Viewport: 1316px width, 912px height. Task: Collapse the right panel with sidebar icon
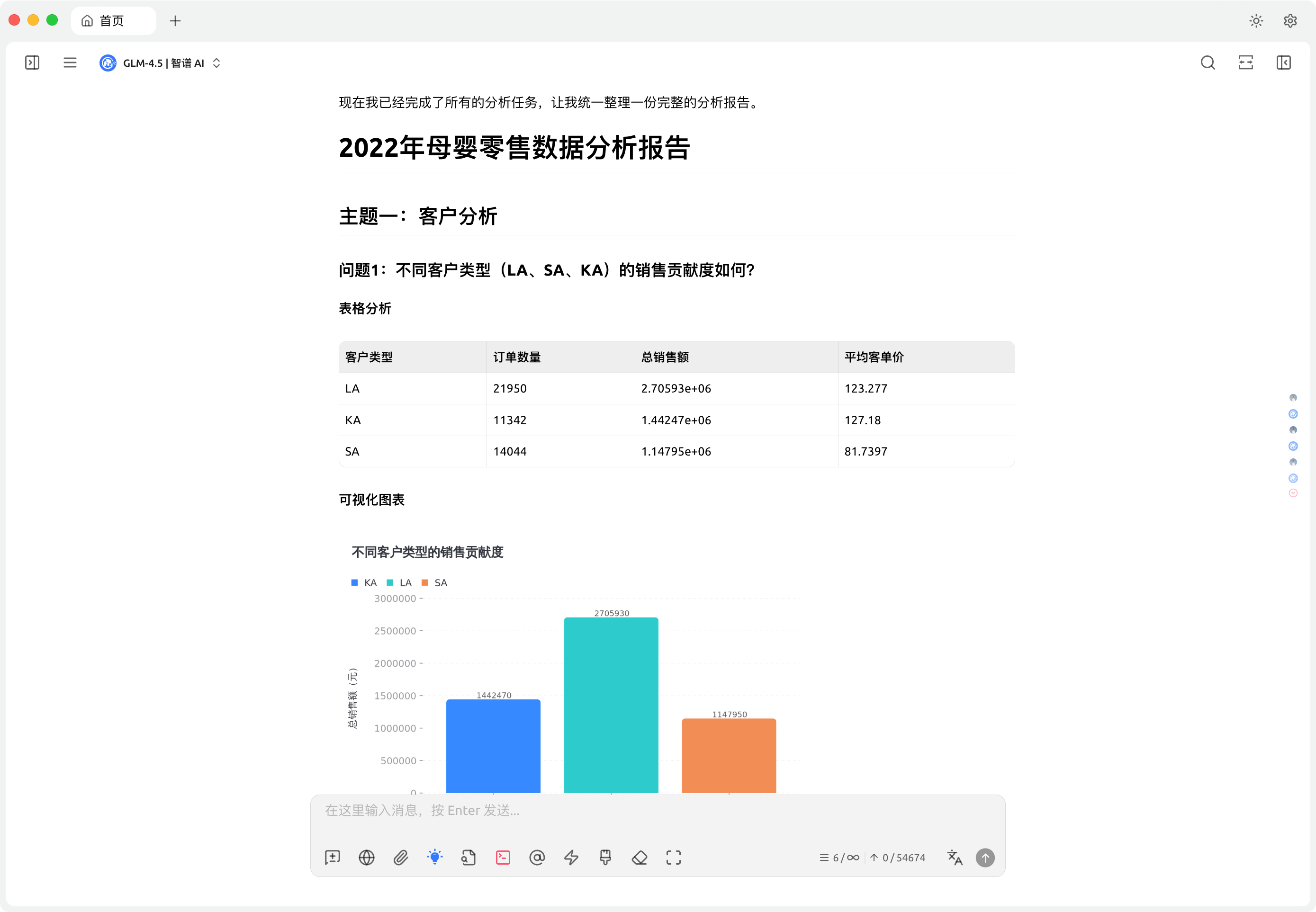click(x=1284, y=63)
